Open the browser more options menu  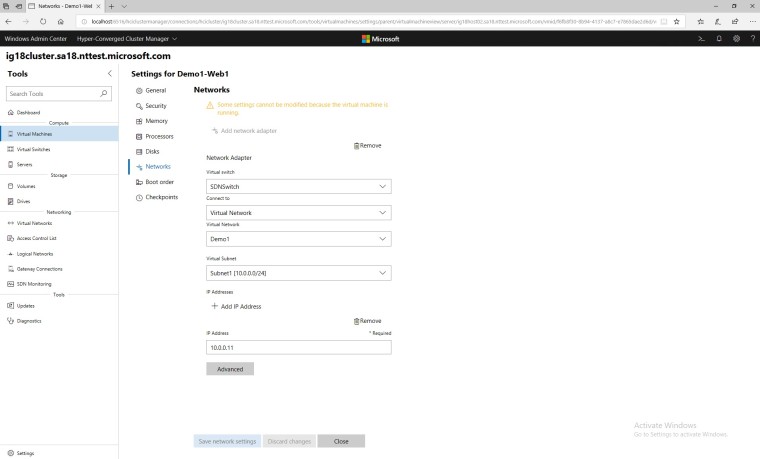click(752, 21)
